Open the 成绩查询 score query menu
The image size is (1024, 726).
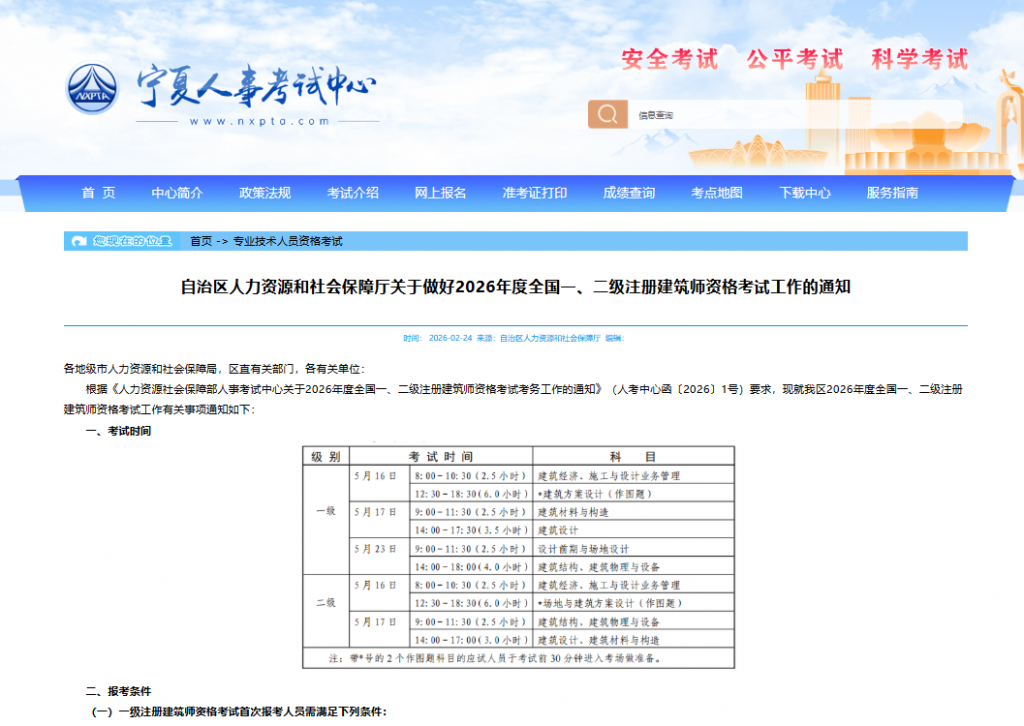tap(629, 193)
